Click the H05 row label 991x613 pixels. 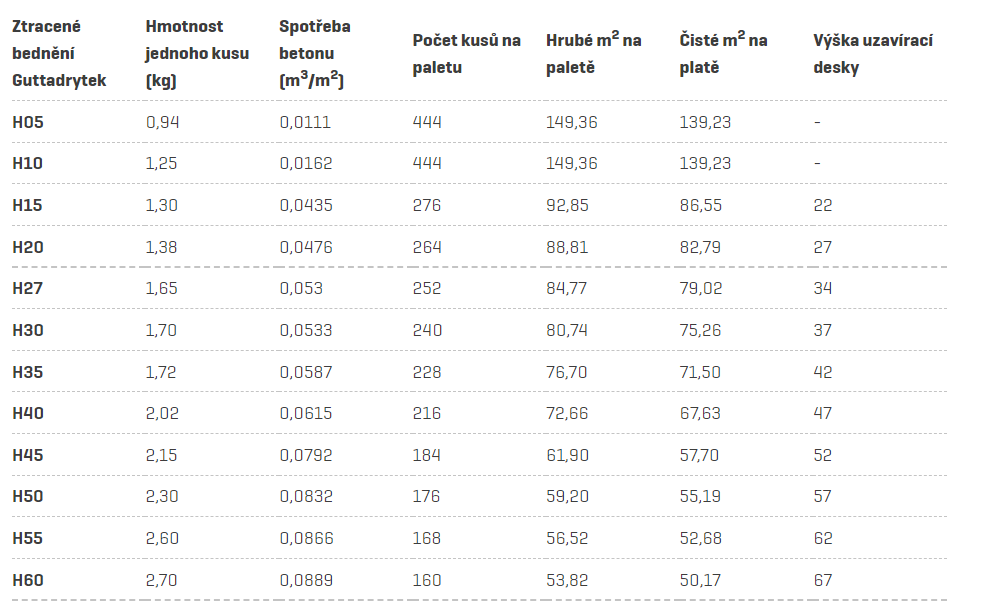(x=28, y=122)
